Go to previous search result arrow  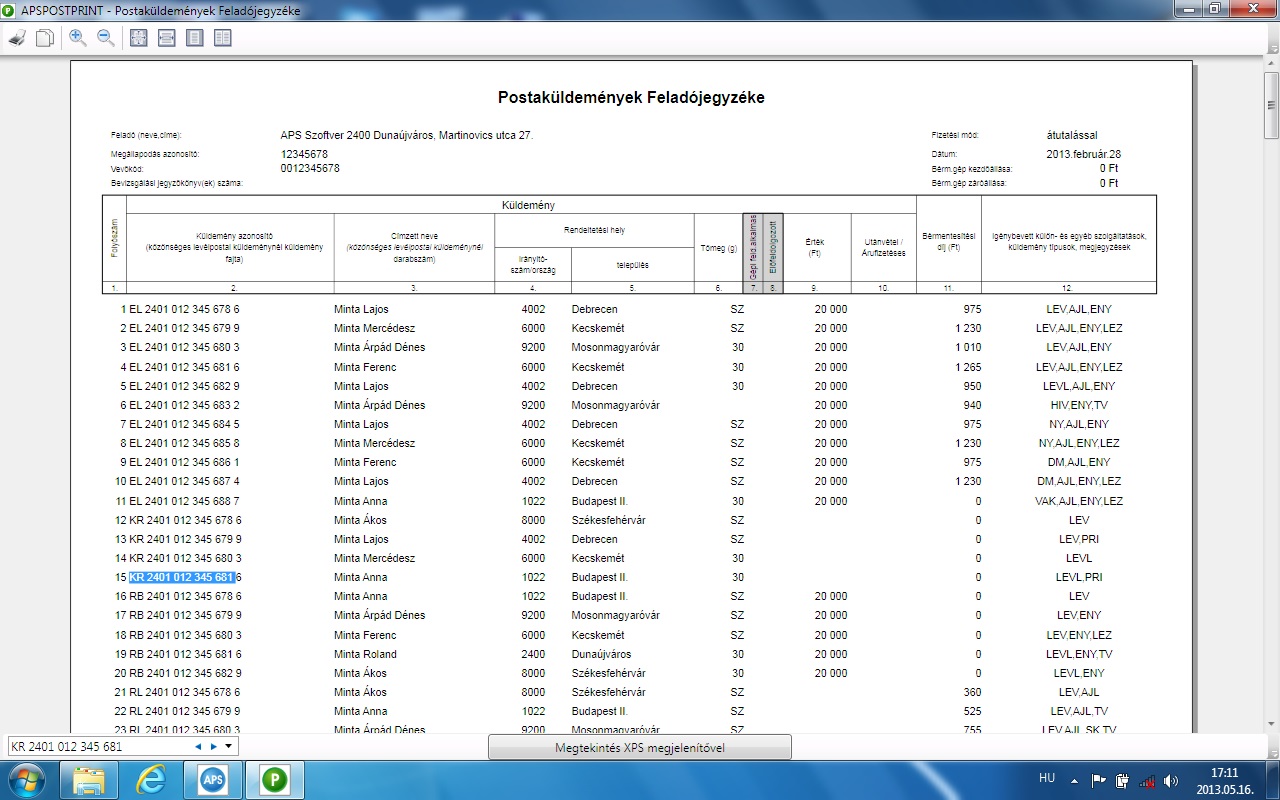[198, 746]
